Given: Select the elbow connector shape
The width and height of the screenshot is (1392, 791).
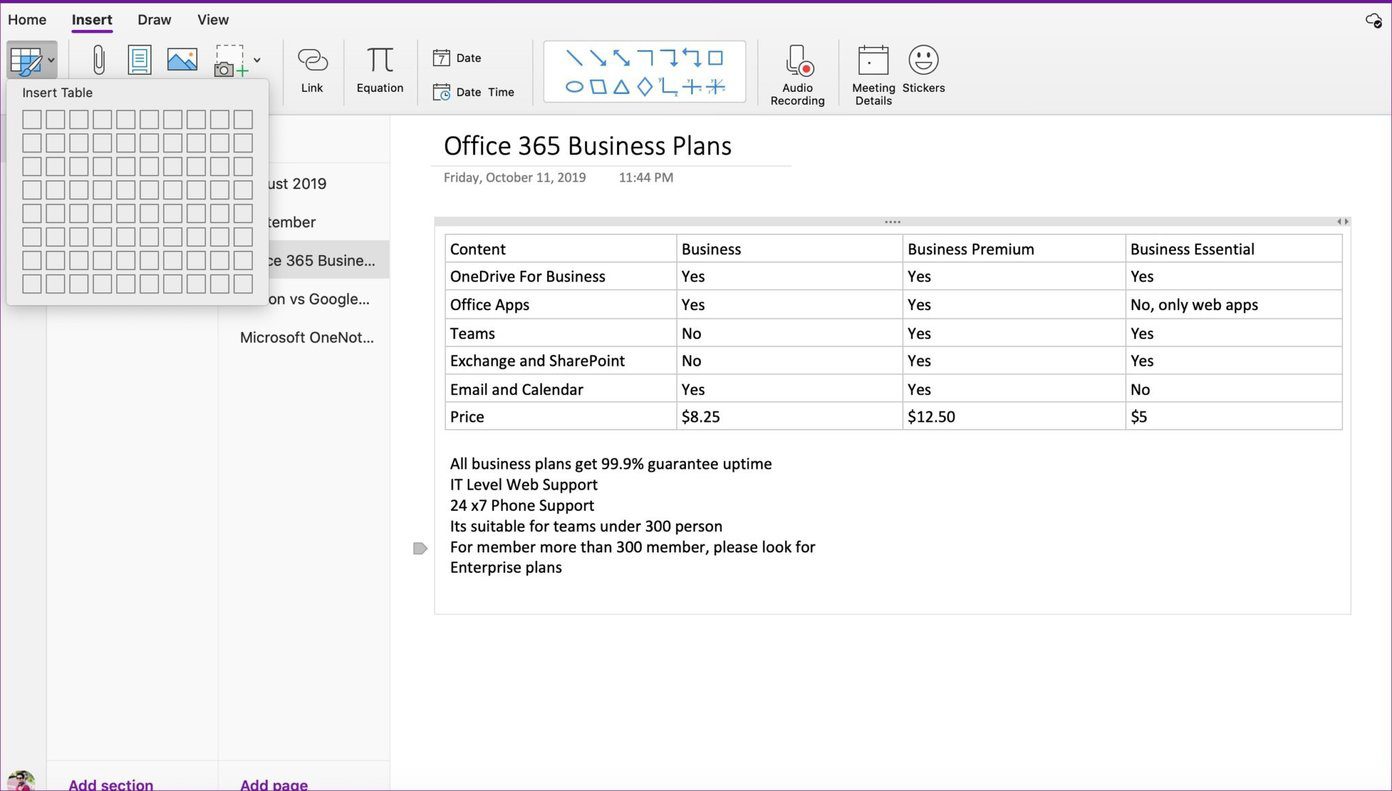Looking at the screenshot, I should (x=645, y=58).
